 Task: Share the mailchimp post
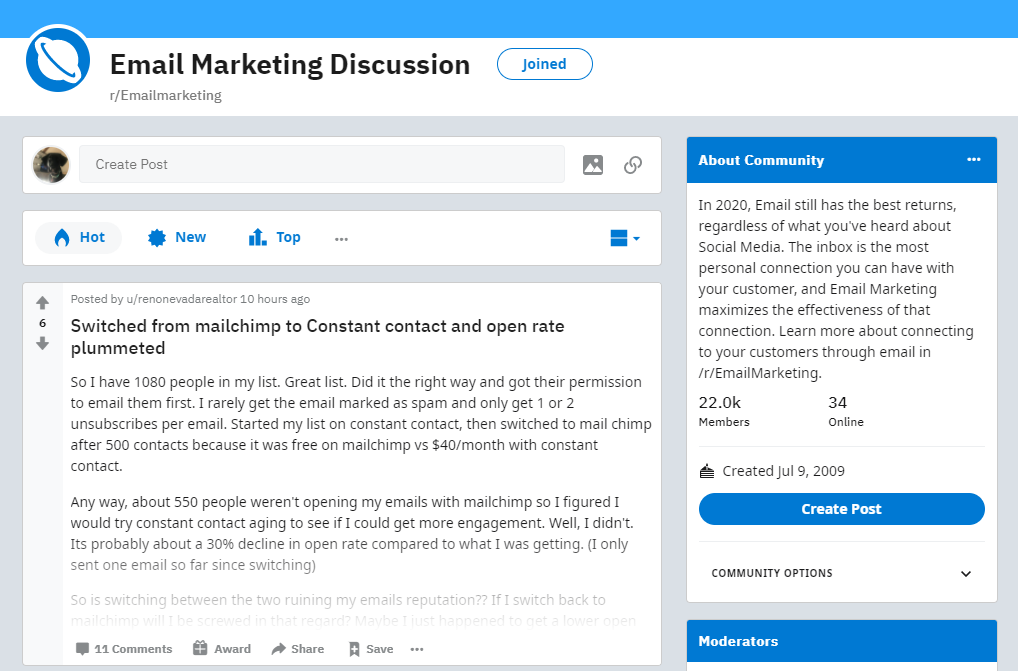(297, 649)
